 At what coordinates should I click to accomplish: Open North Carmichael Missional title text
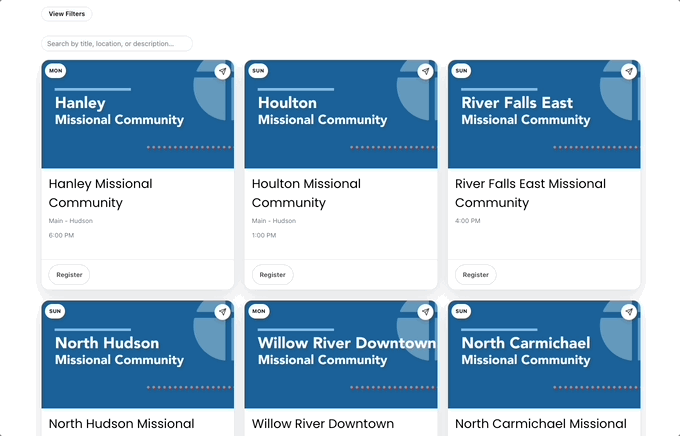pos(540,424)
